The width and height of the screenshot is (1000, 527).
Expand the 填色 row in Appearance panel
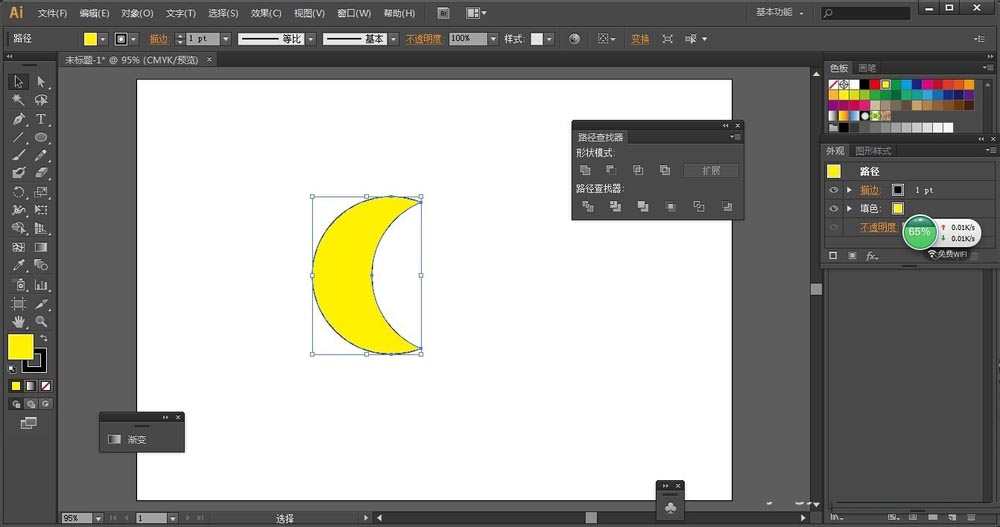849,209
